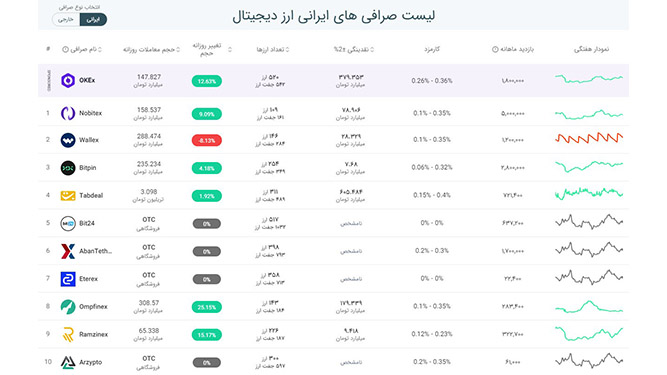Sort by نقدینگی ±2% column

pyautogui.click(x=353, y=50)
